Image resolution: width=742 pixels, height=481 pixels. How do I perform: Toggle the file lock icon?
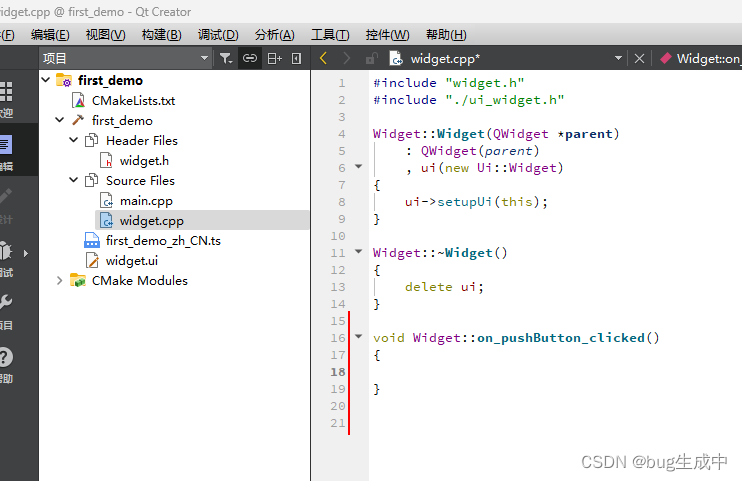click(371, 59)
